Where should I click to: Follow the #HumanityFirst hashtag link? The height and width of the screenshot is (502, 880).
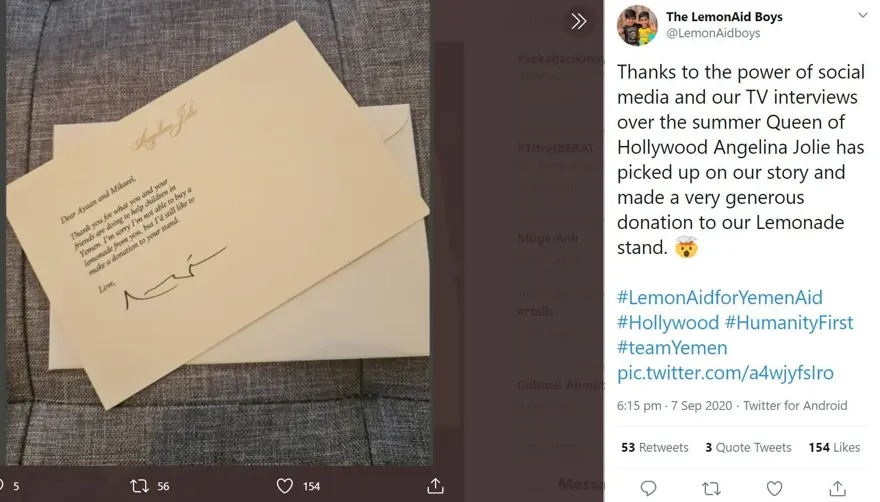[789, 323]
